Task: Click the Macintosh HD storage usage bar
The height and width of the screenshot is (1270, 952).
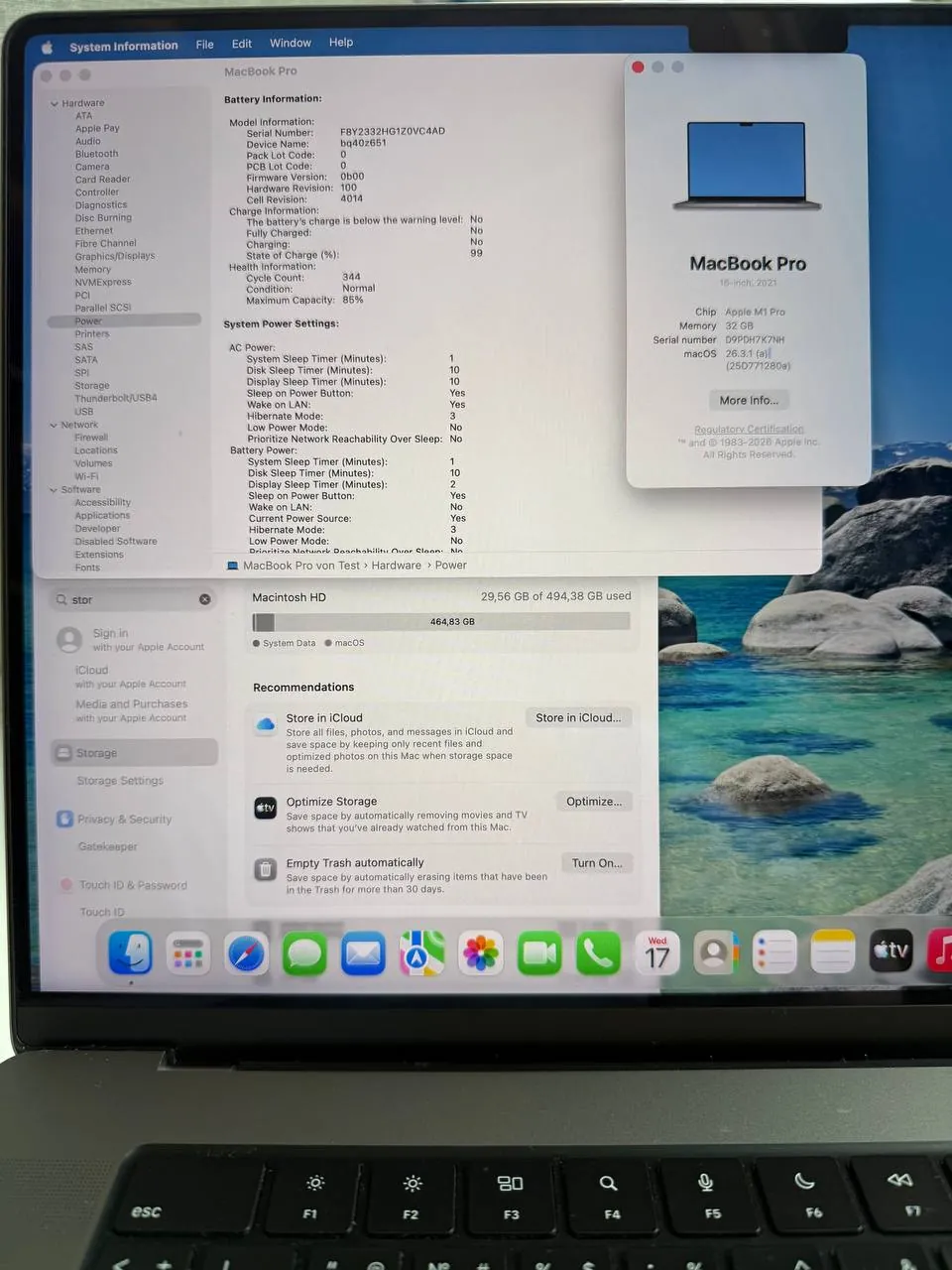Action: [x=441, y=622]
